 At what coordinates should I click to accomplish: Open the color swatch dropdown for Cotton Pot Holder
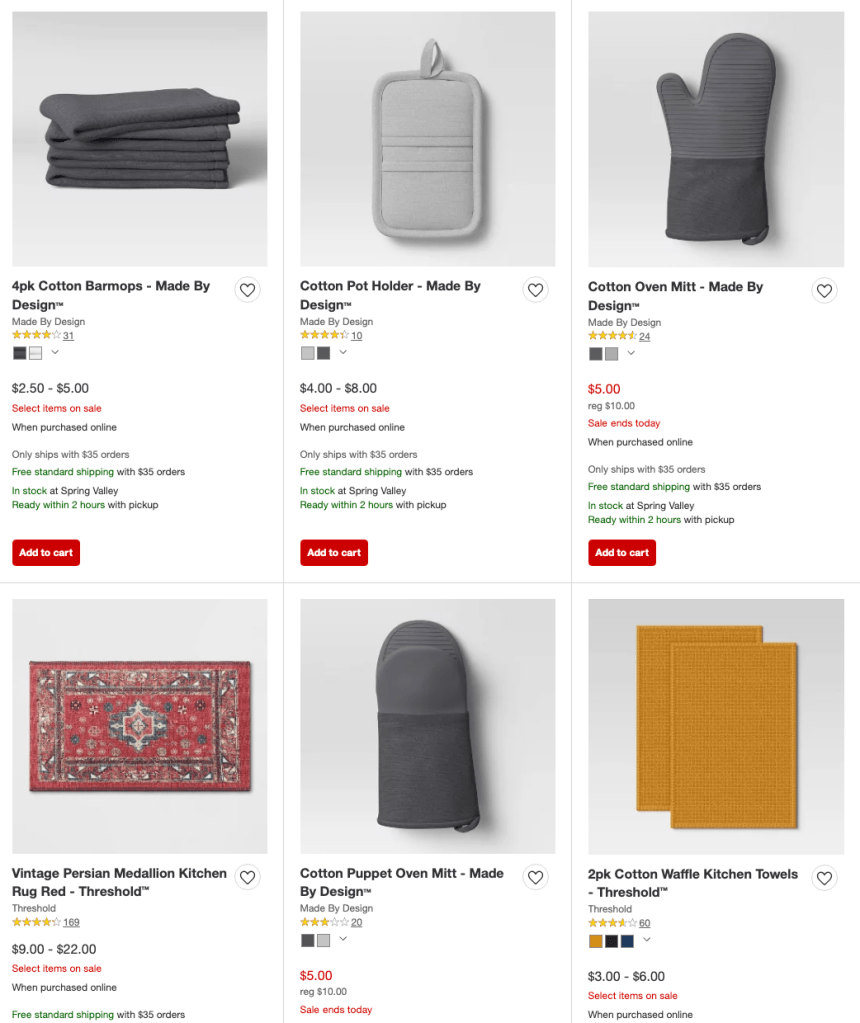tap(343, 353)
